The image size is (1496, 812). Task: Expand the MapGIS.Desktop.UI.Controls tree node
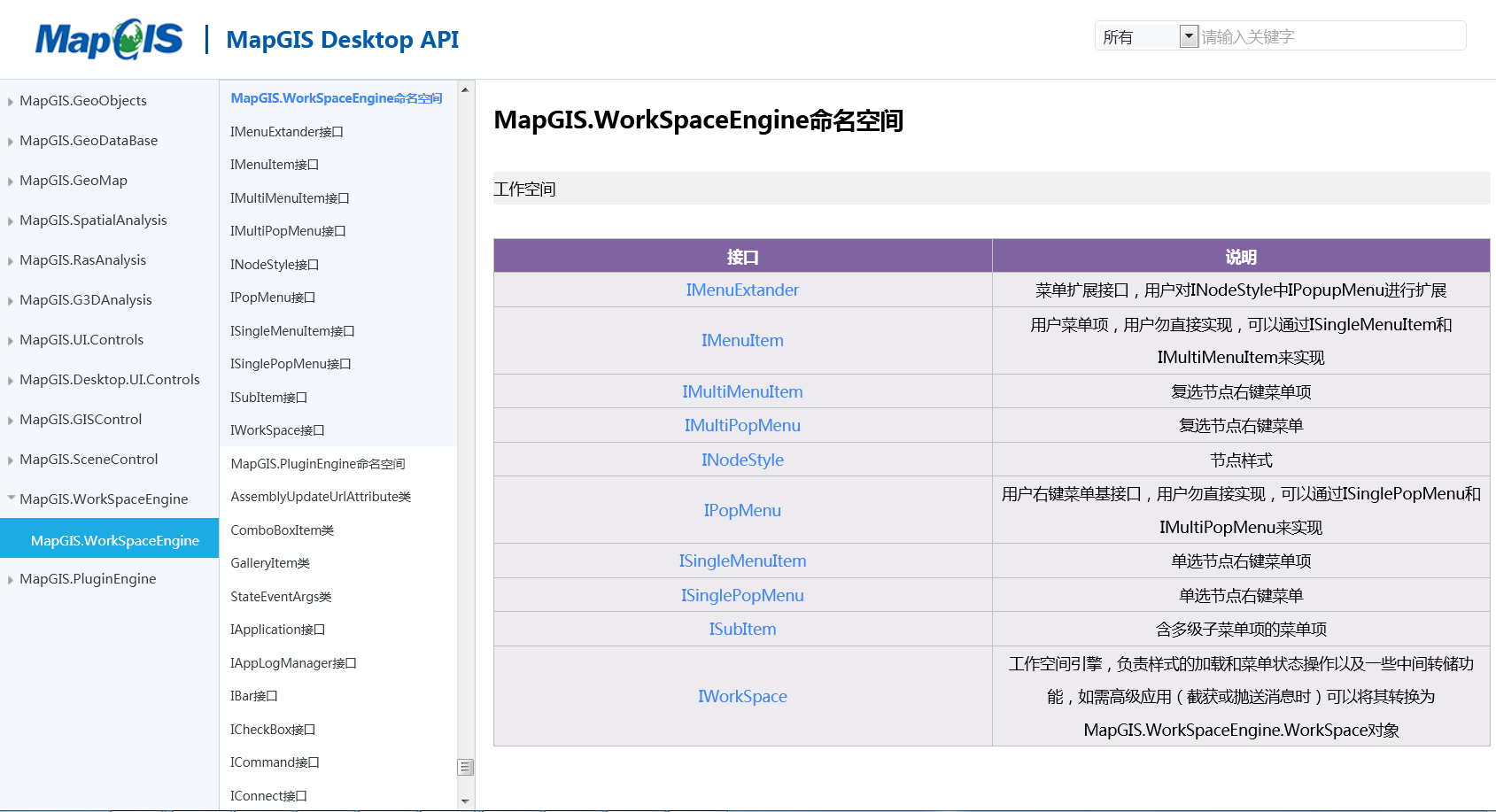pyautogui.click(x=11, y=380)
